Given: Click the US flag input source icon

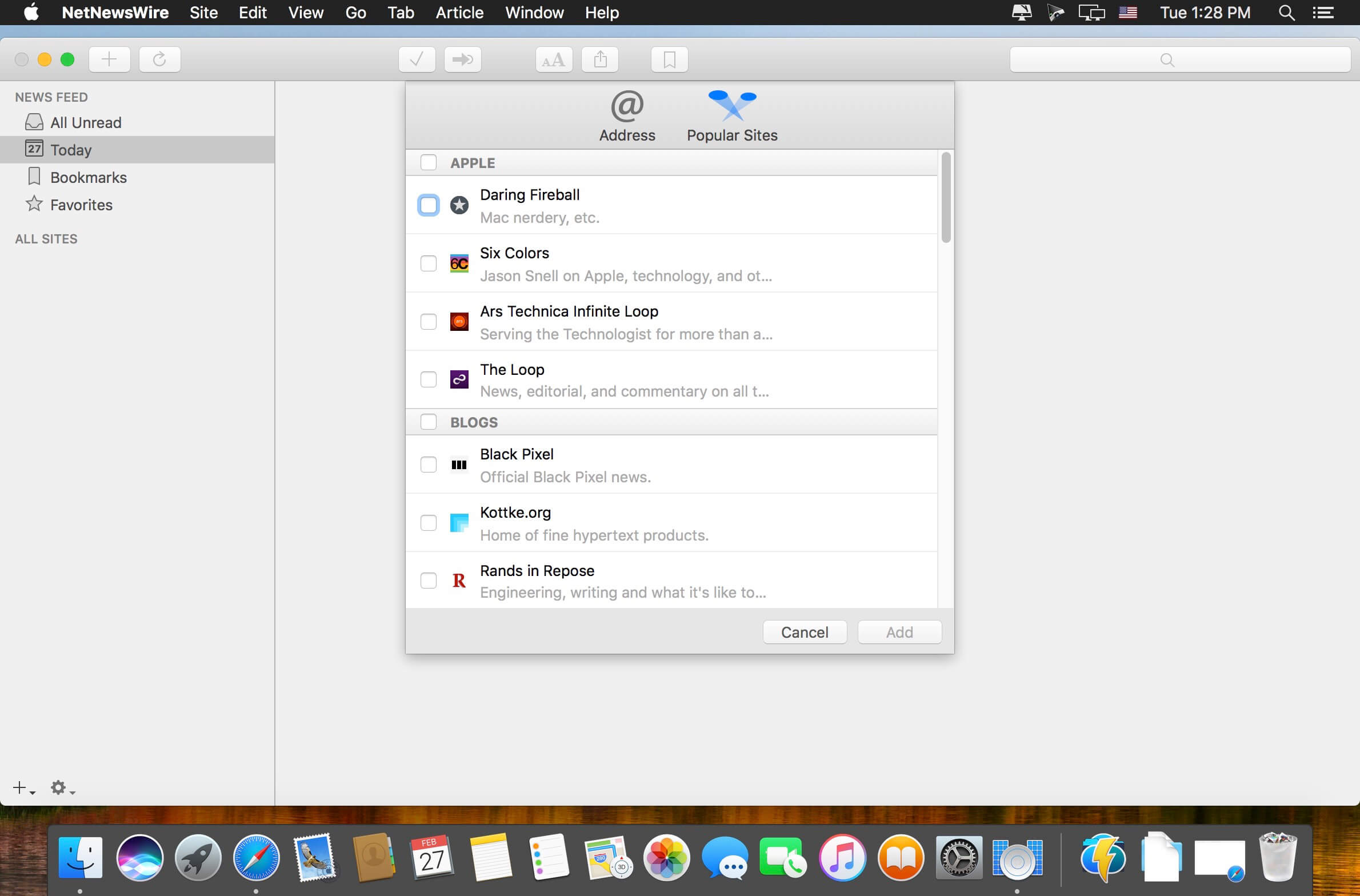Looking at the screenshot, I should [1128, 13].
